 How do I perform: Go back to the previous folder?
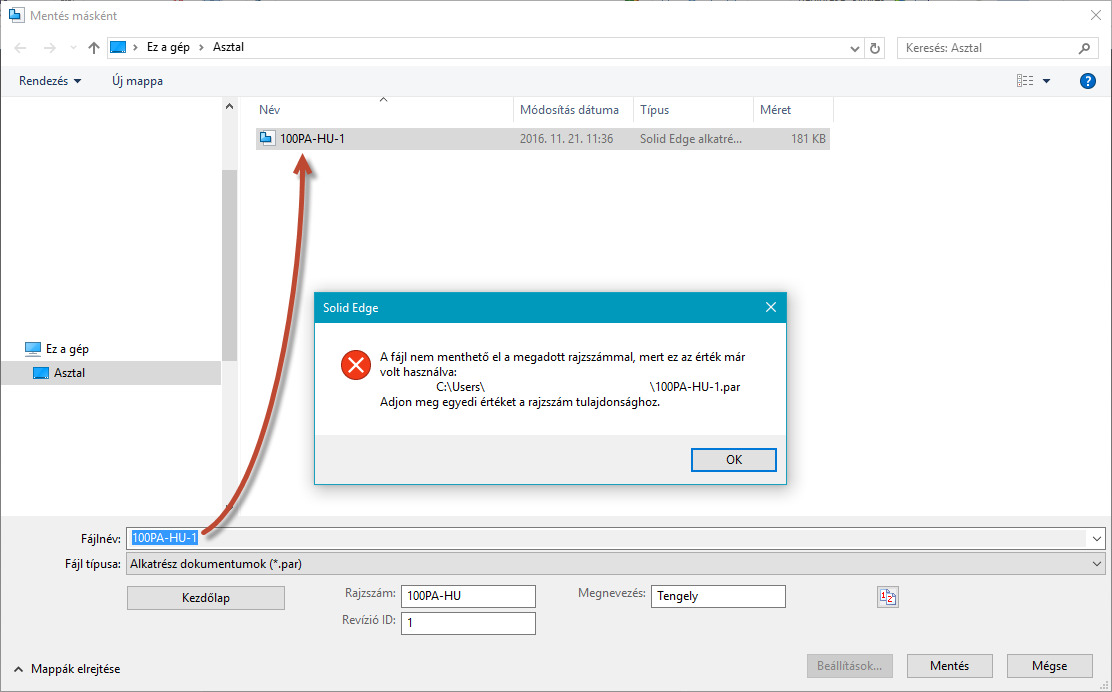coord(21,48)
